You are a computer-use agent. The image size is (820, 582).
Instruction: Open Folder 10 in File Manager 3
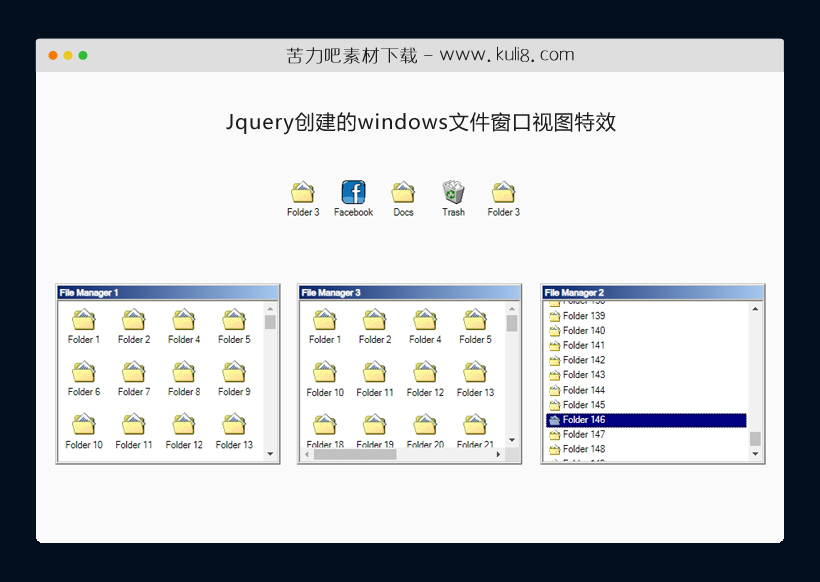tap(324, 372)
